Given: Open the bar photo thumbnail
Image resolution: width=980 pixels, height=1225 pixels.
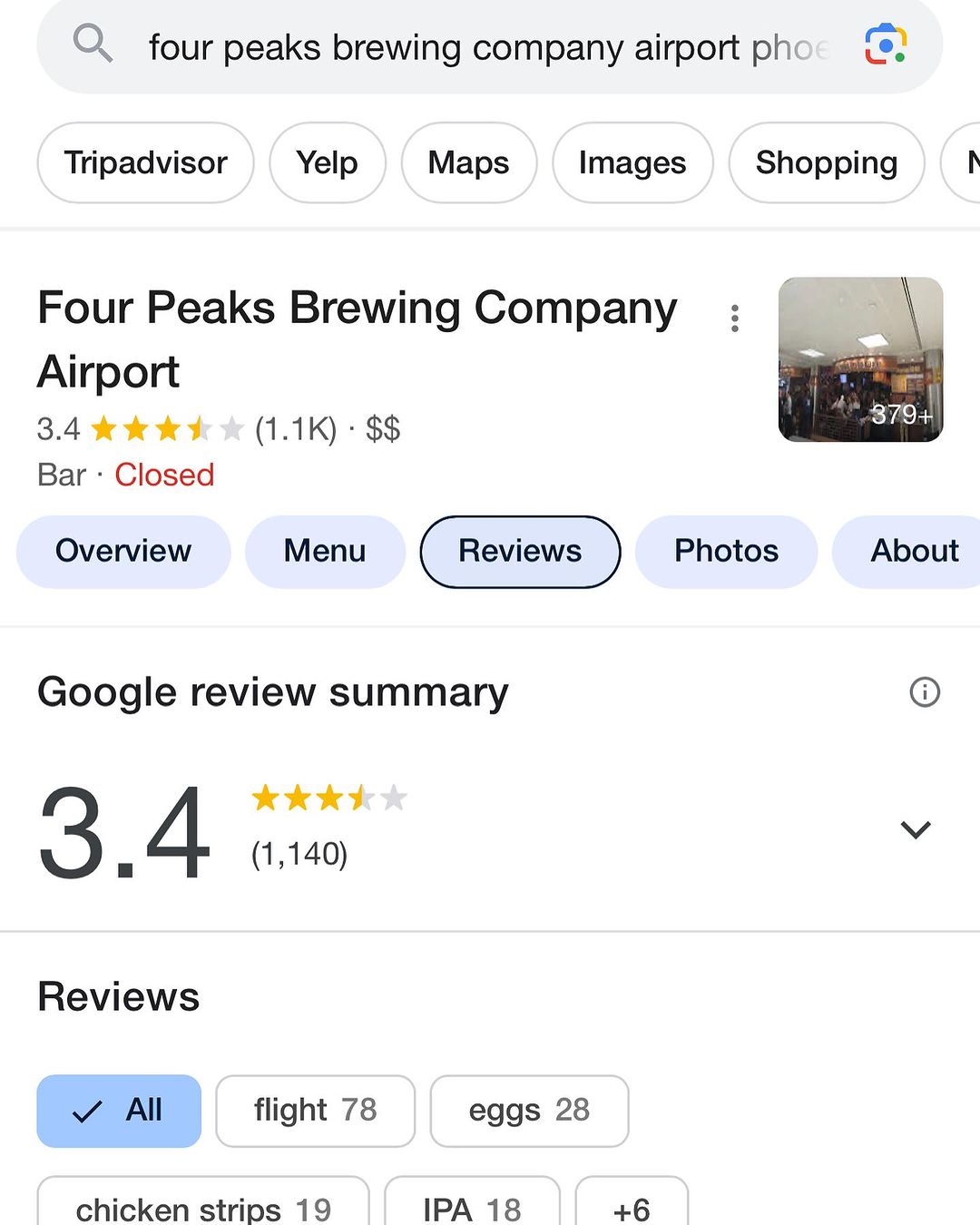Looking at the screenshot, I should pos(860,359).
